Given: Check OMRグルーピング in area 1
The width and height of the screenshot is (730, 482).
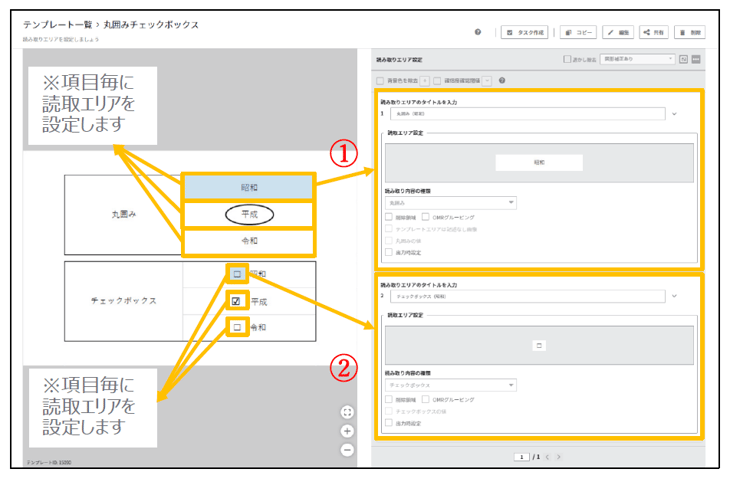Looking at the screenshot, I should pos(426,216).
